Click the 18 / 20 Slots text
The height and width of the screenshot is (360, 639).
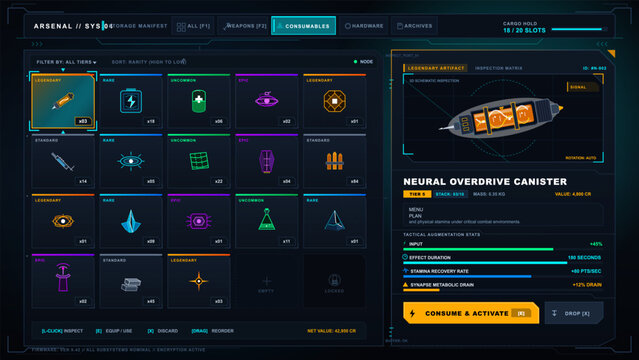524,31
